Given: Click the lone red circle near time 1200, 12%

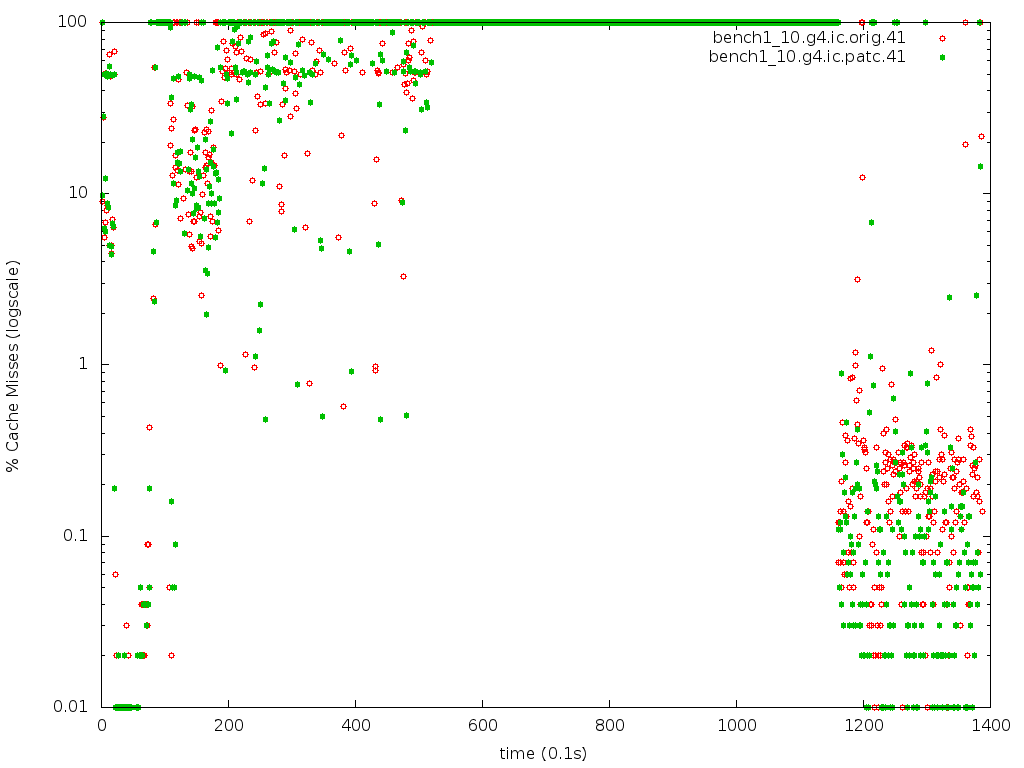Looking at the screenshot, I should (x=862, y=177).
